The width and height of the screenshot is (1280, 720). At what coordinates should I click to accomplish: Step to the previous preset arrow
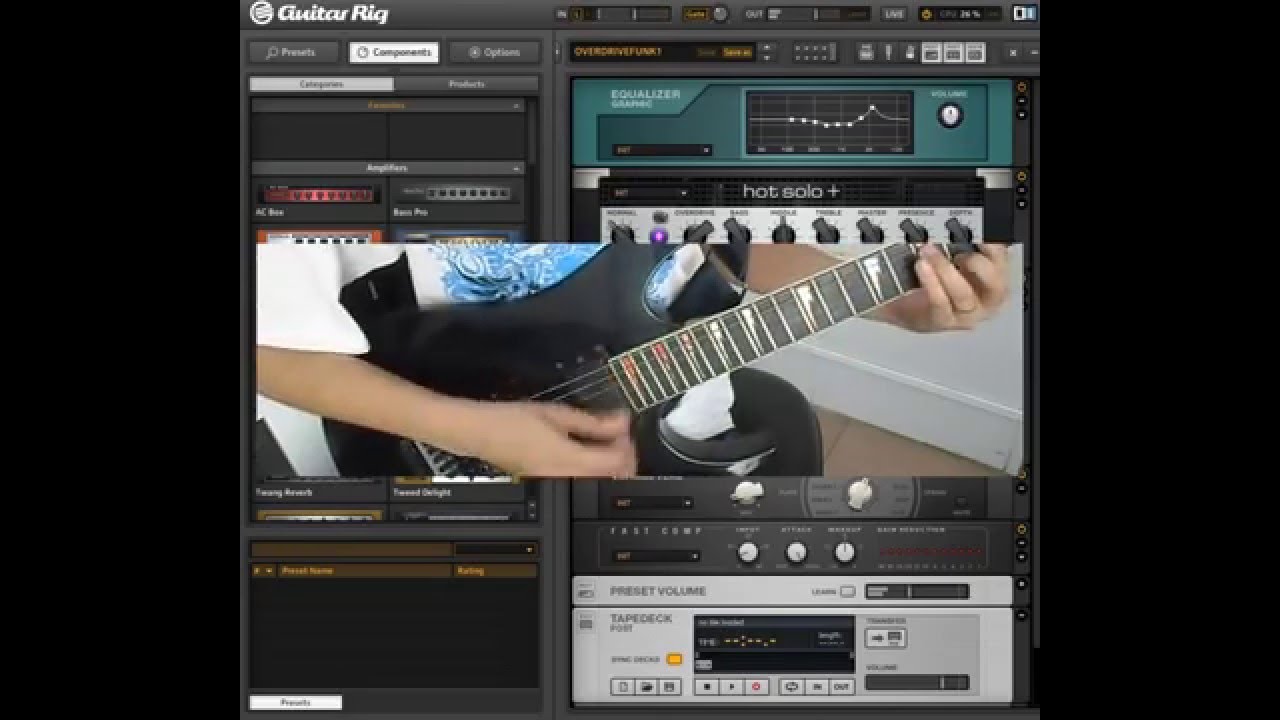tap(767, 47)
